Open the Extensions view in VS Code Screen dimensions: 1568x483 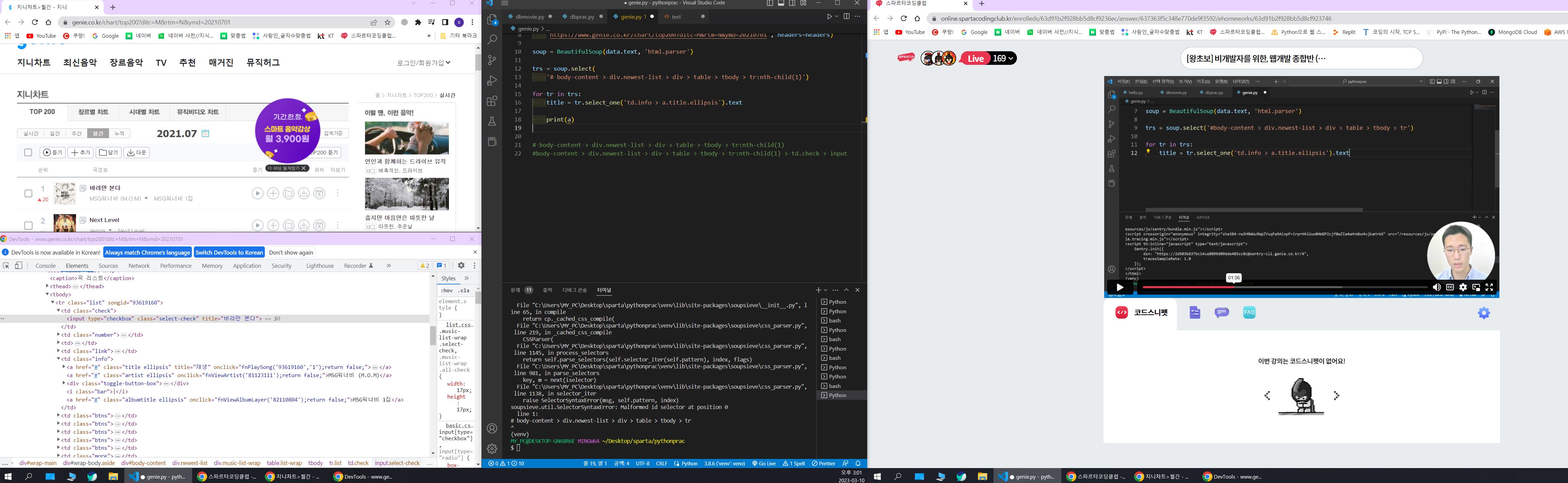click(492, 101)
